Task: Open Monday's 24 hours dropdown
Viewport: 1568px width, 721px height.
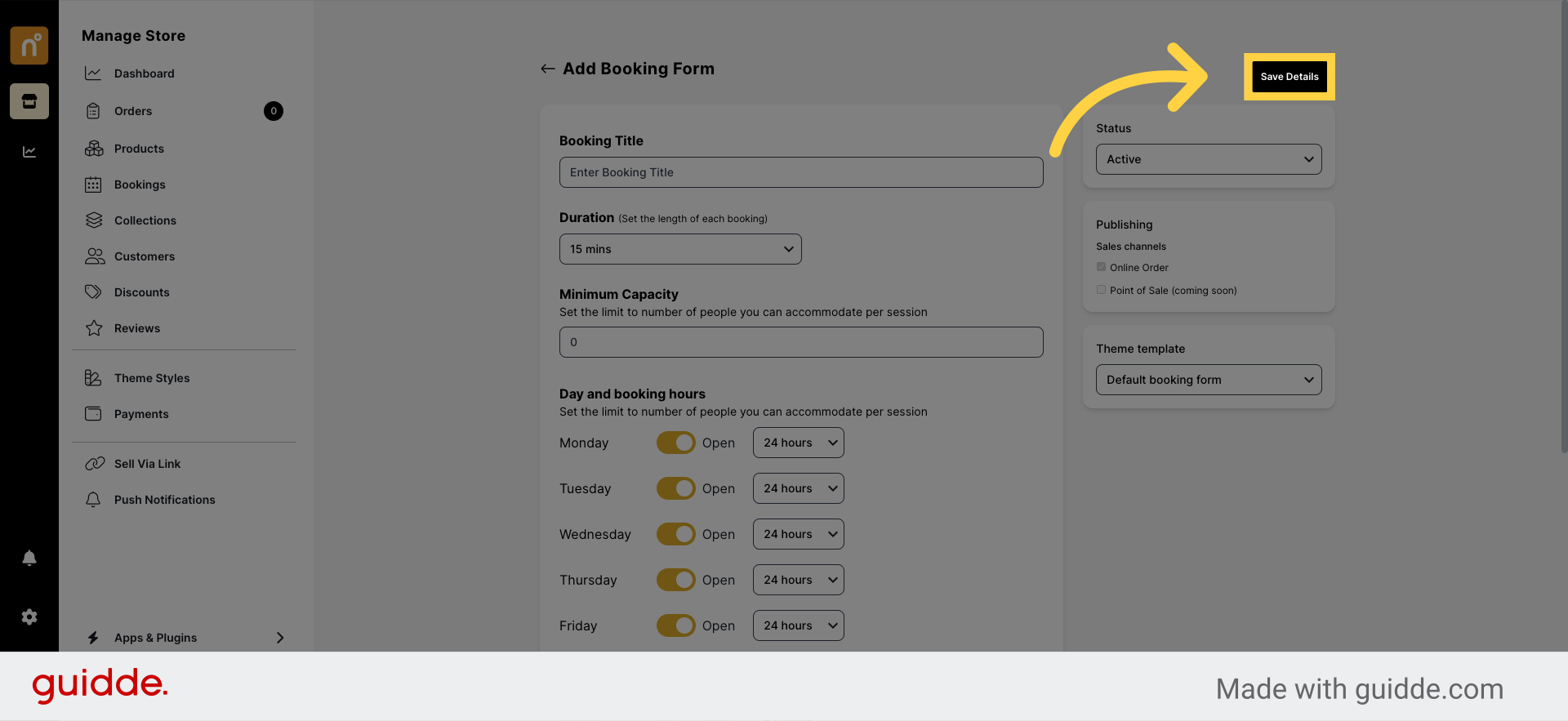Action: (x=799, y=443)
